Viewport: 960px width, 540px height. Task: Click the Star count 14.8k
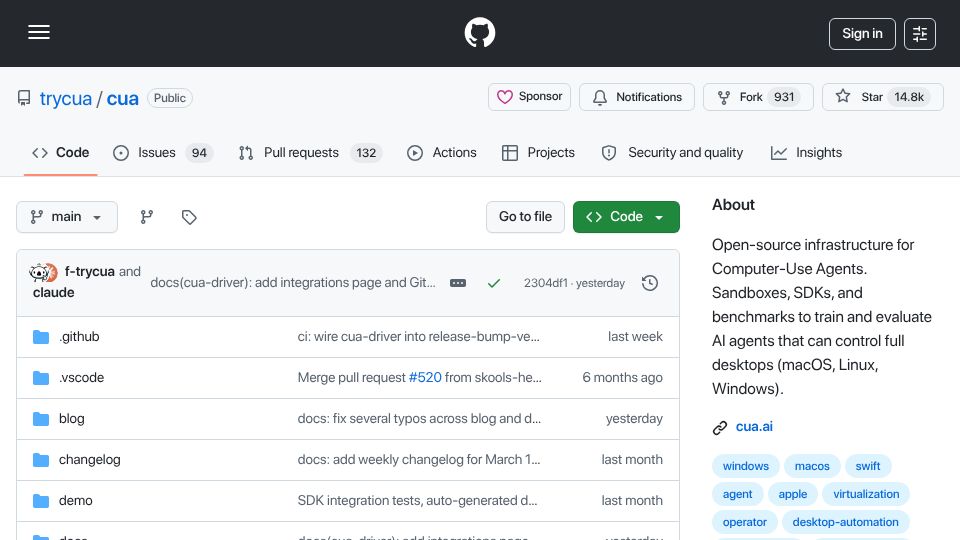[909, 97]
